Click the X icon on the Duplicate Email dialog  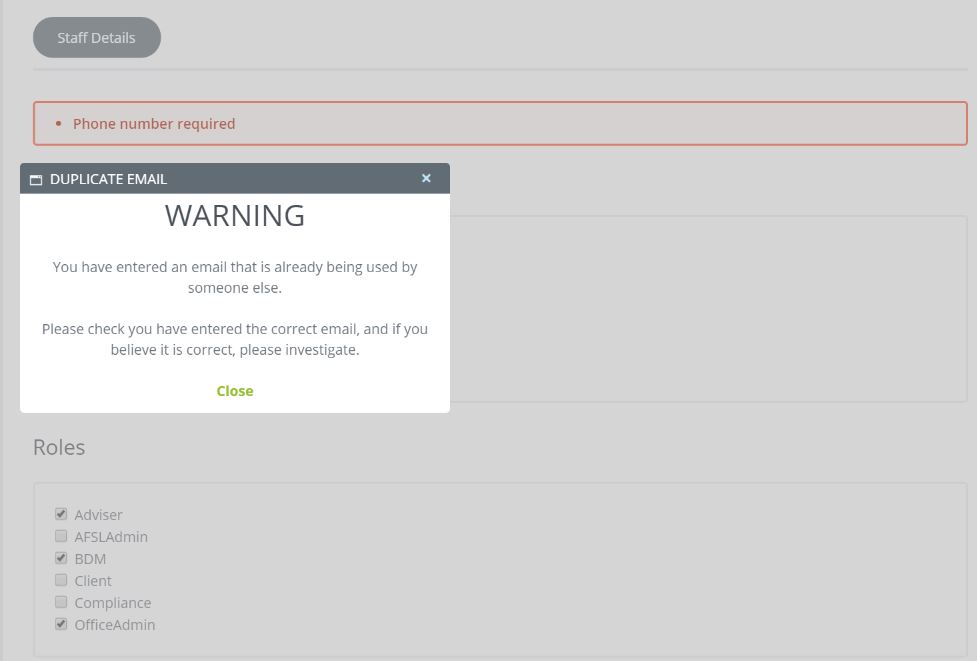tap(426, 178)
